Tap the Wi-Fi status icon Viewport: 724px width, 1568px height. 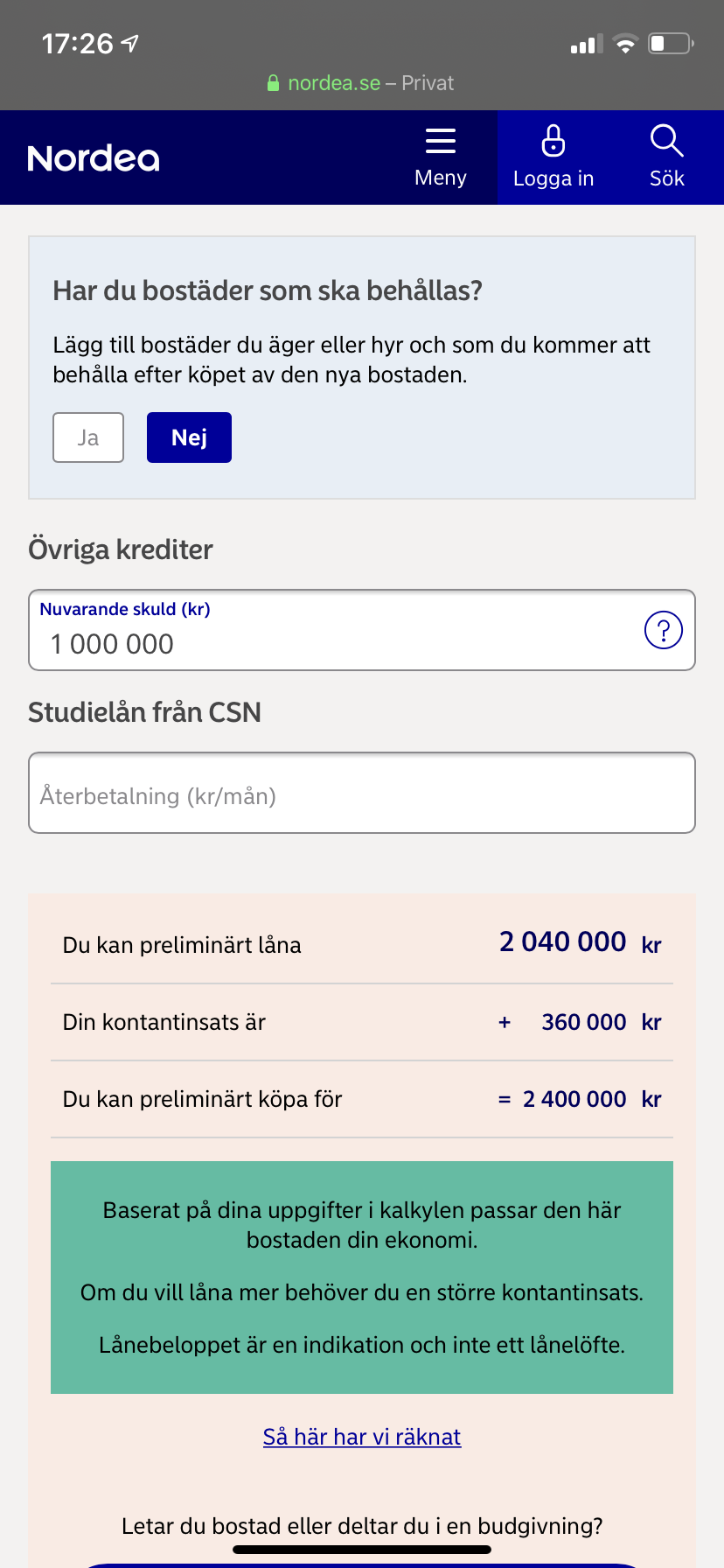tap(625, 44)
